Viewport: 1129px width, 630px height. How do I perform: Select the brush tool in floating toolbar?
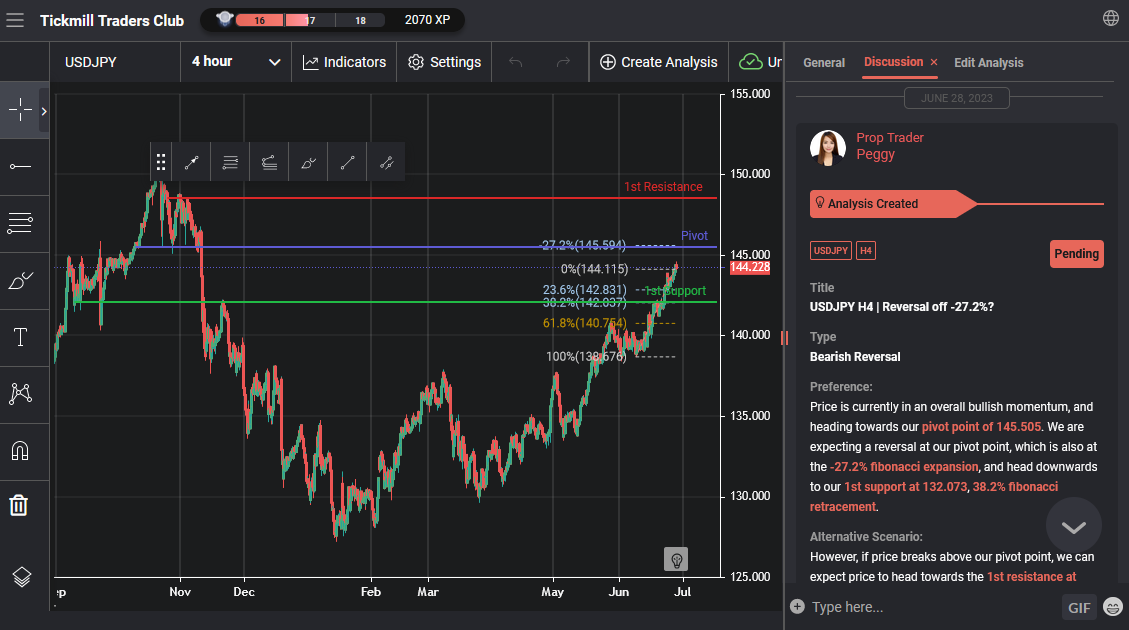[308, 163]
